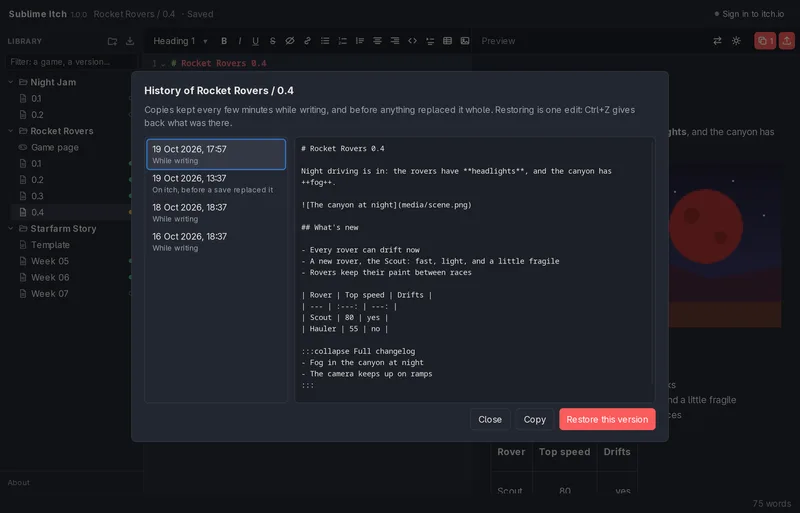This screenshot has height=513, width=800.
Task: Open Rocket Rovers version 0.3
Action: pyautogui.click(x=71, y=196)
